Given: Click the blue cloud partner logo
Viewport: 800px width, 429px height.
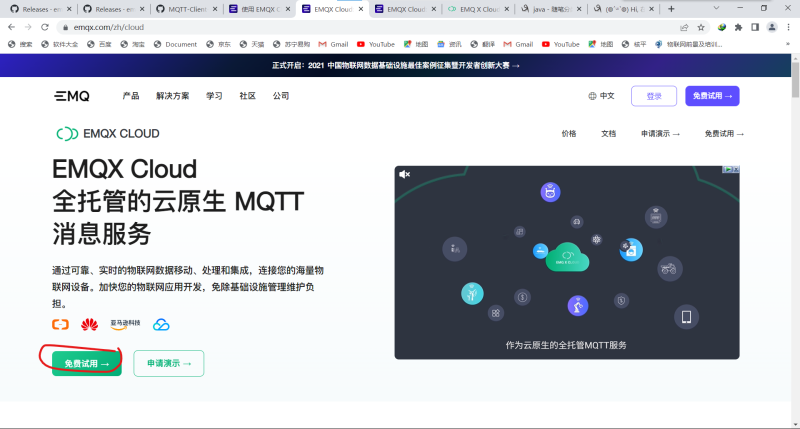Looking at the screenshot, I should [x=161, y=324].
